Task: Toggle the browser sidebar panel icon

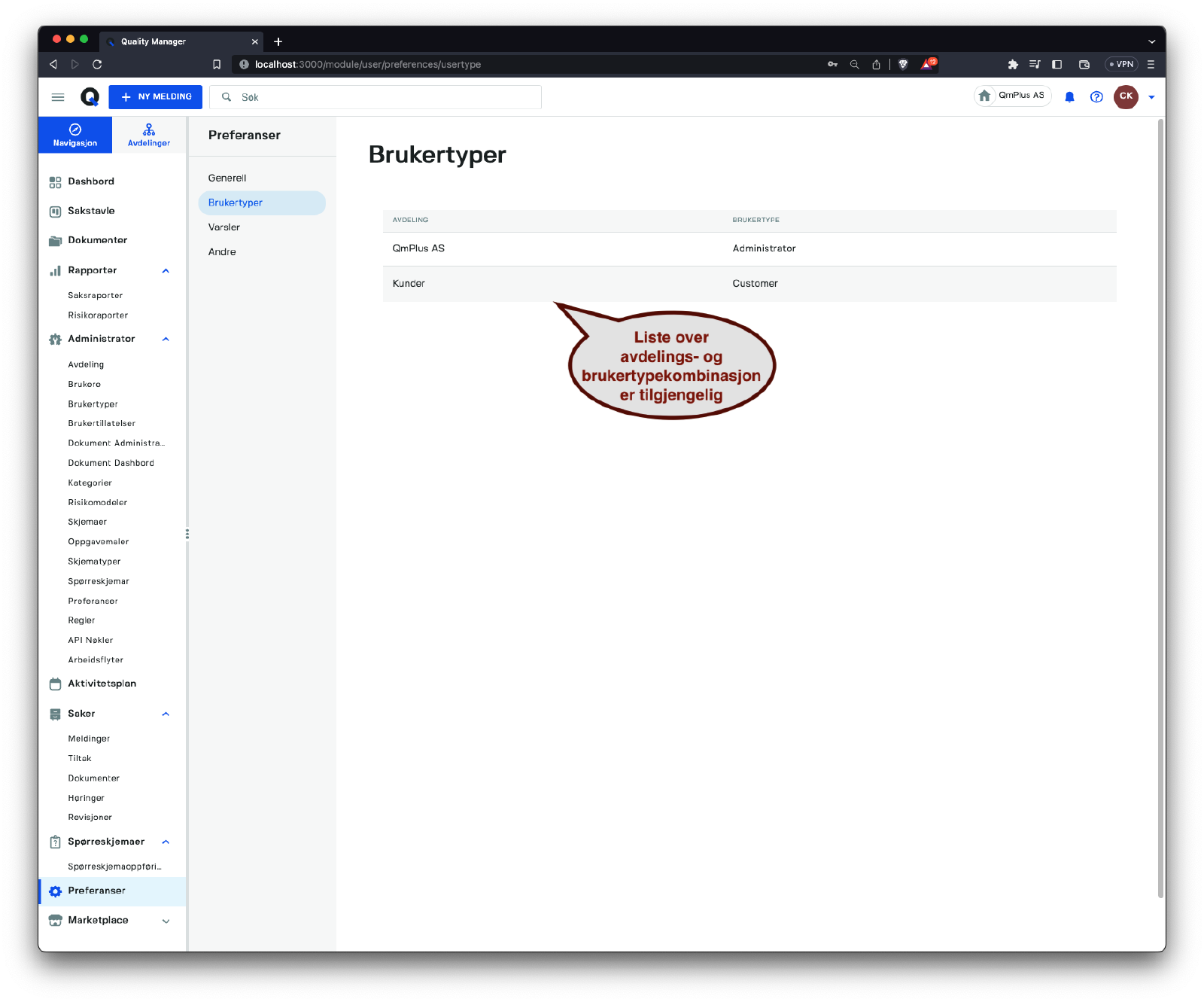Action: tap(1057, 65)
